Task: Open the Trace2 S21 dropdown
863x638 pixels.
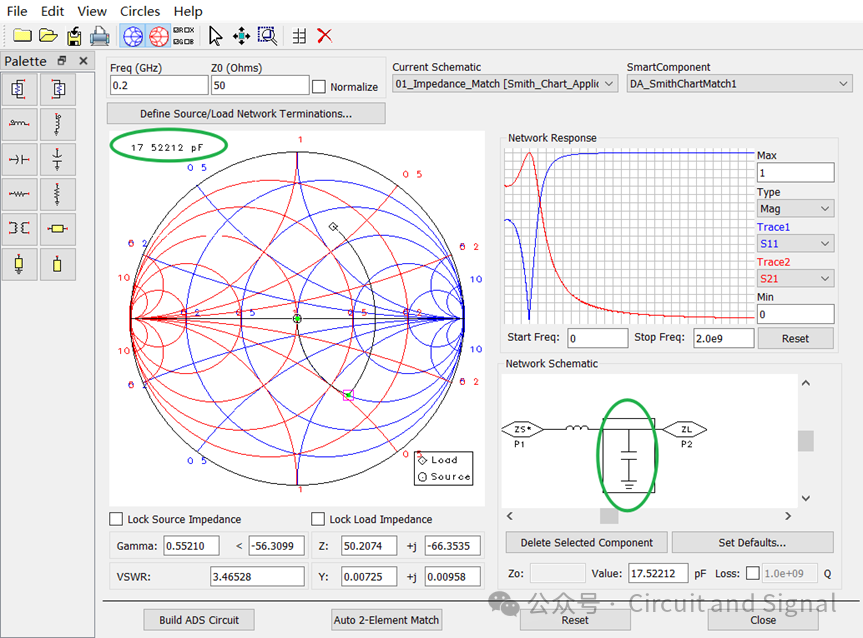Action: [795, 279]
